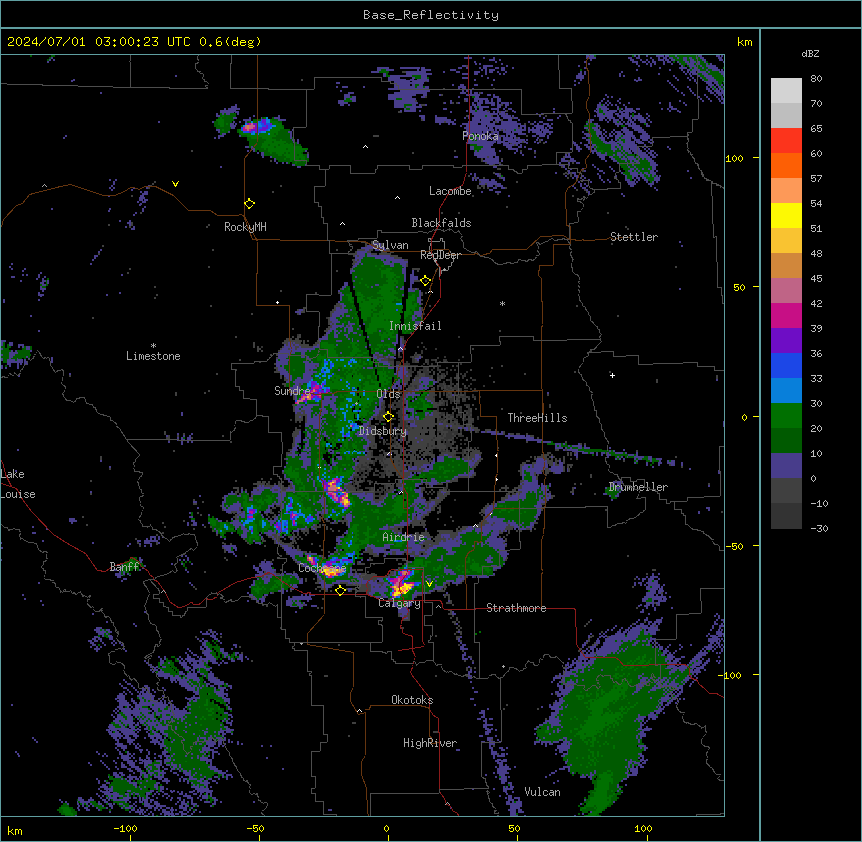
Task: Click the Sylvan label
Action: tap(390, 245)
